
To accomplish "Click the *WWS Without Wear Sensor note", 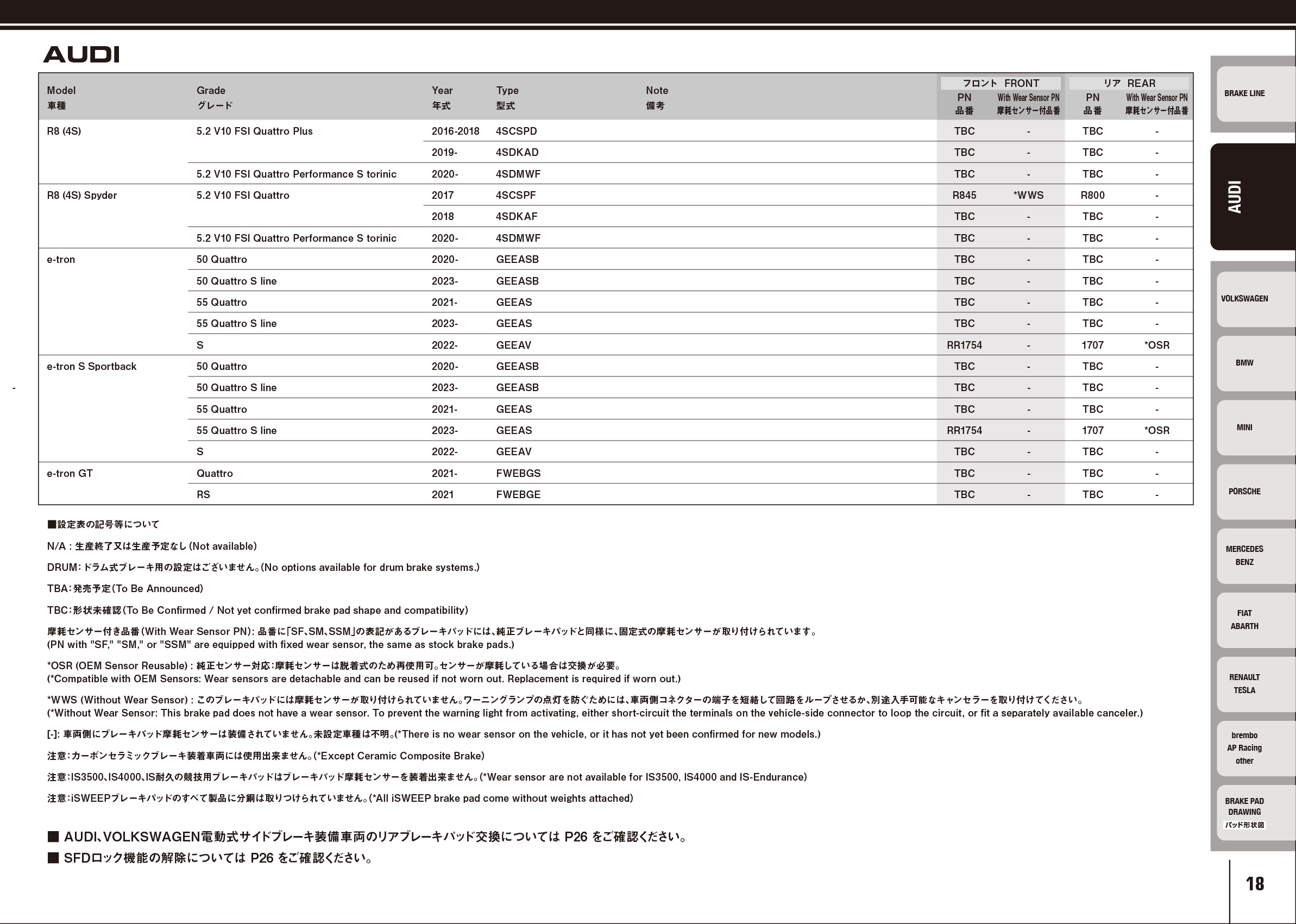I will (x=595, y=706).
